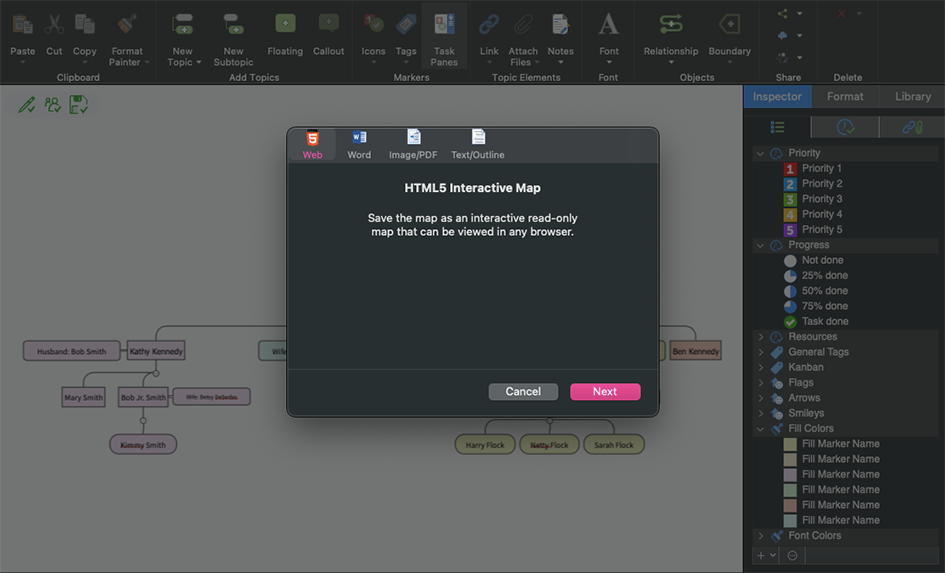
Task: Click the pink Next button
Action: [x=605, y=392]
